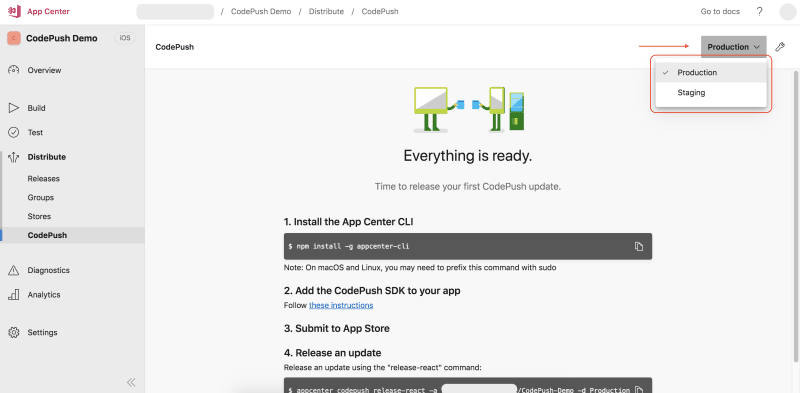
Task: Open the Releases sidebar item
Action: (x=43, y=179)
